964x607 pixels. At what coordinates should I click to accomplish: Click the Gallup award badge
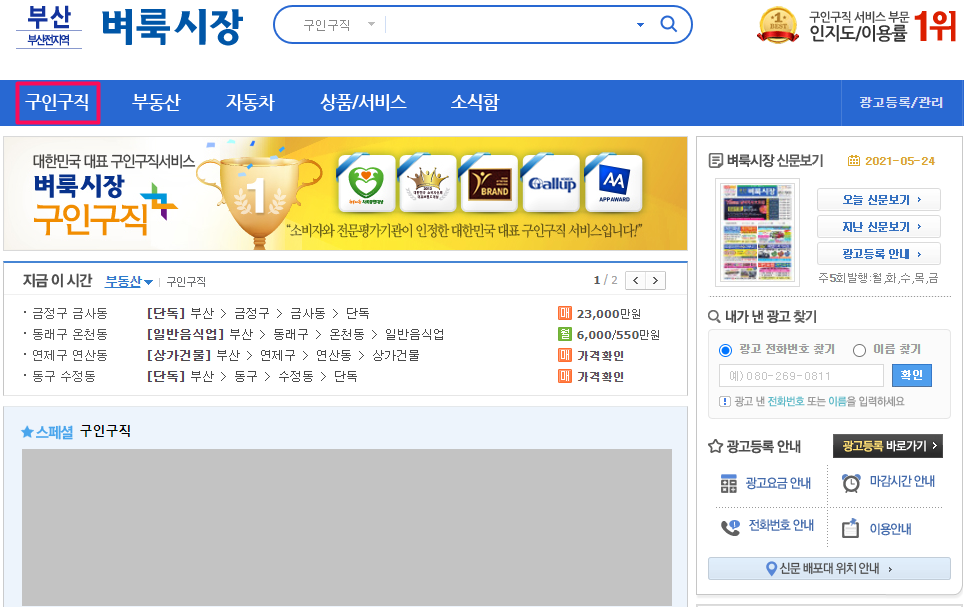551,183
